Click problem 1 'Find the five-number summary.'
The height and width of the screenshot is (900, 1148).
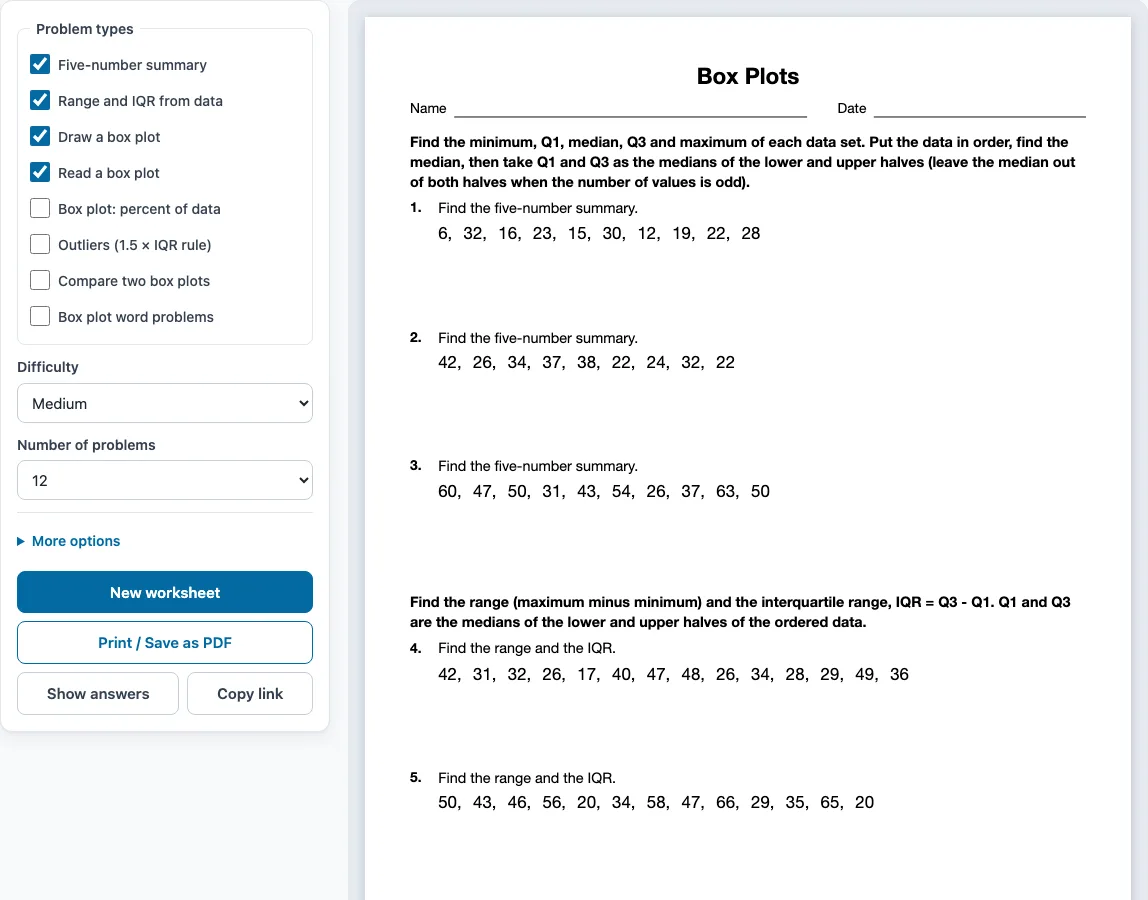537,208
